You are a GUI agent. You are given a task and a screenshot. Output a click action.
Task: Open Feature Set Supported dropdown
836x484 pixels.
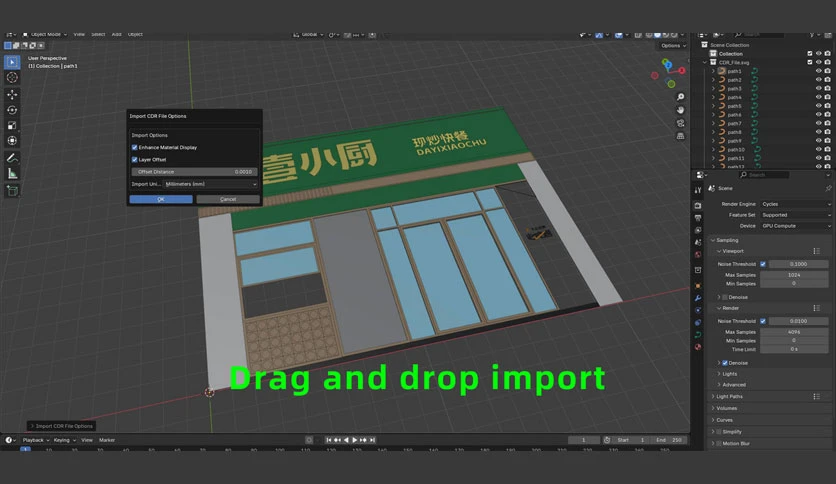click(795, 215)
